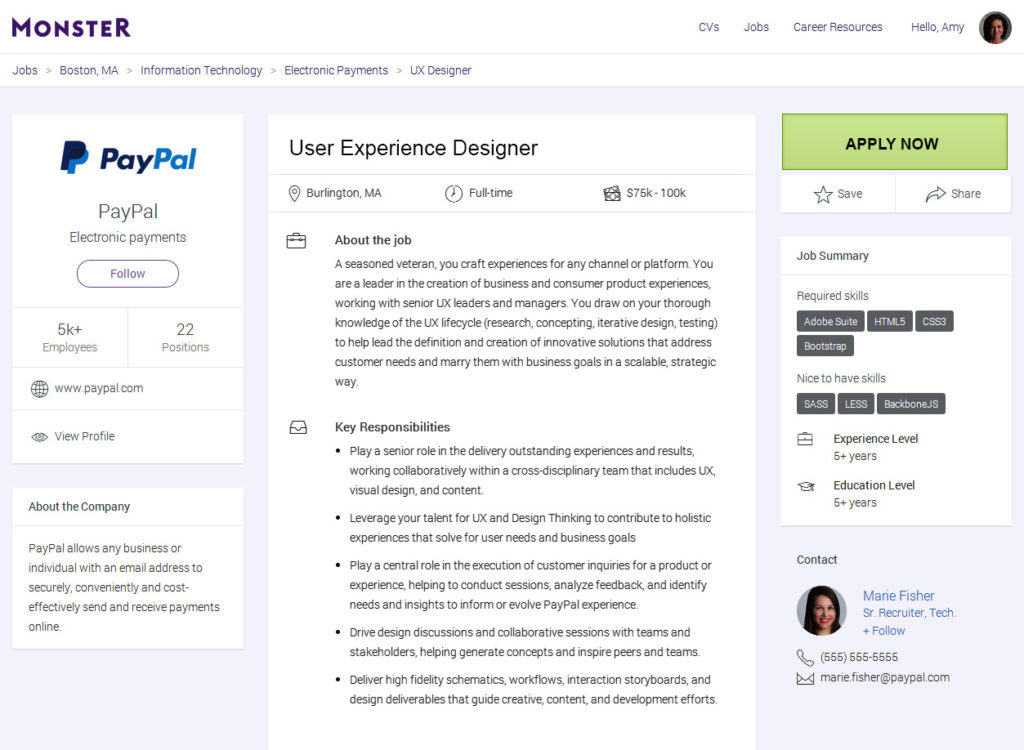Select the LESS skill tag
Screen dimensions: 1024x750
pyautogui.click(x=856, y=404)
